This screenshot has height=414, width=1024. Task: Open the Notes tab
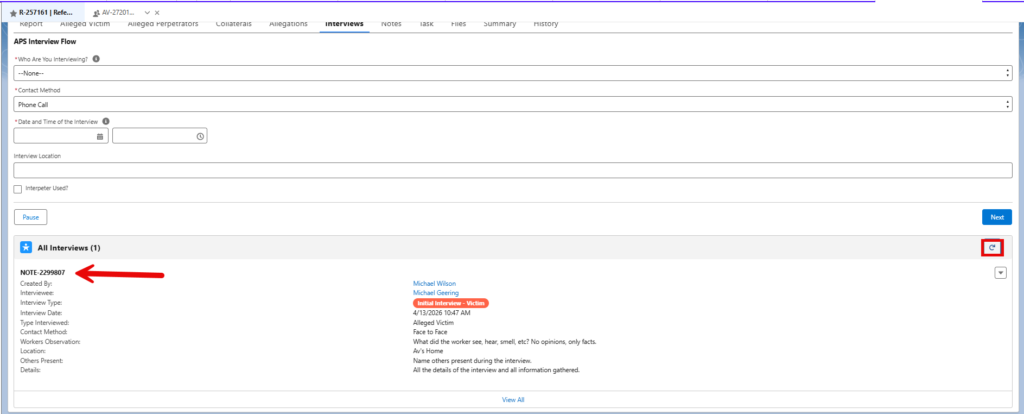[x=391, y=24]
